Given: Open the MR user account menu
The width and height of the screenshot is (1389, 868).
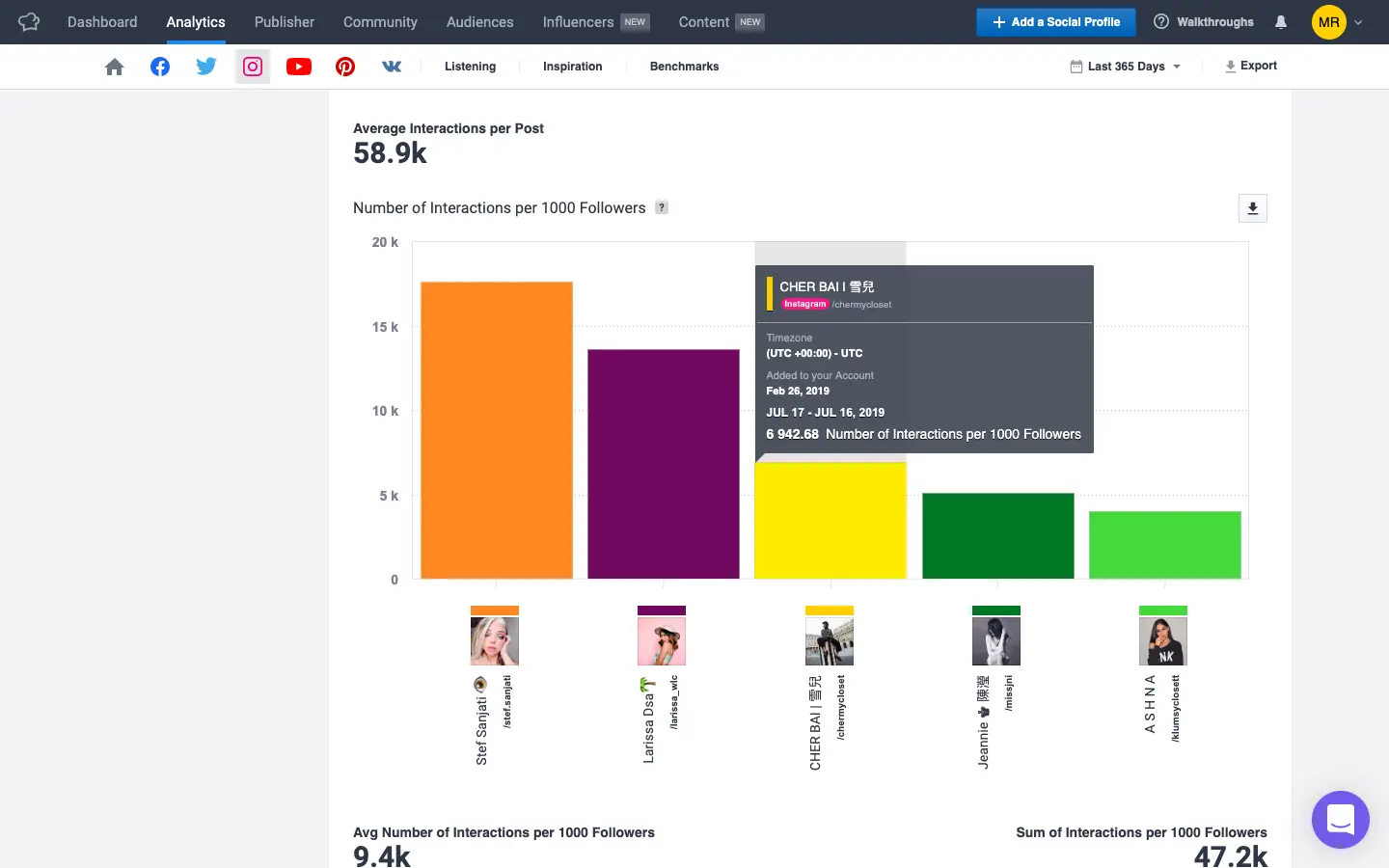Looking at the screenshot, I should click(x=1337, y=22).
